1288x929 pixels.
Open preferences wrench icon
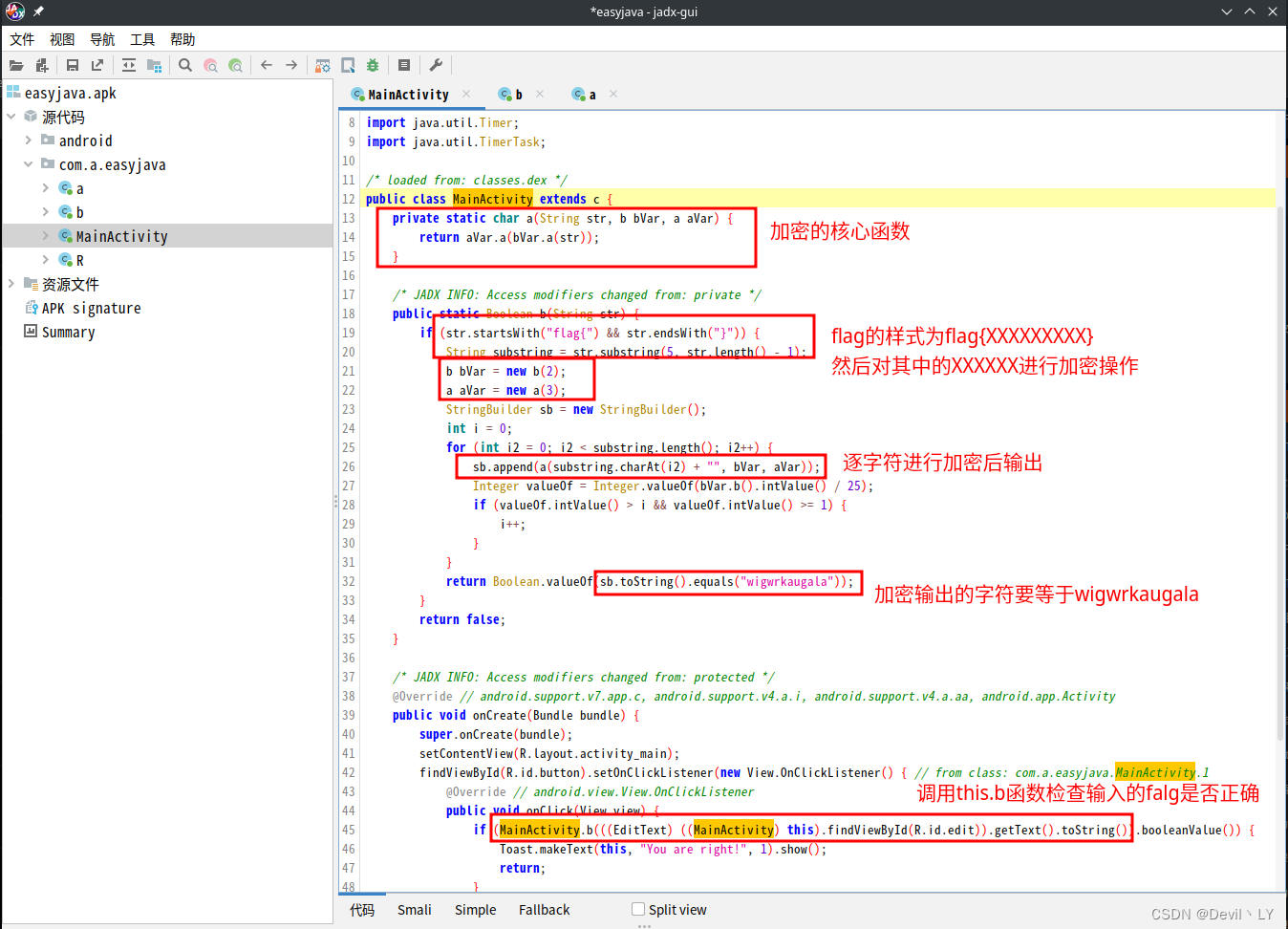click(x=436, y=65)
